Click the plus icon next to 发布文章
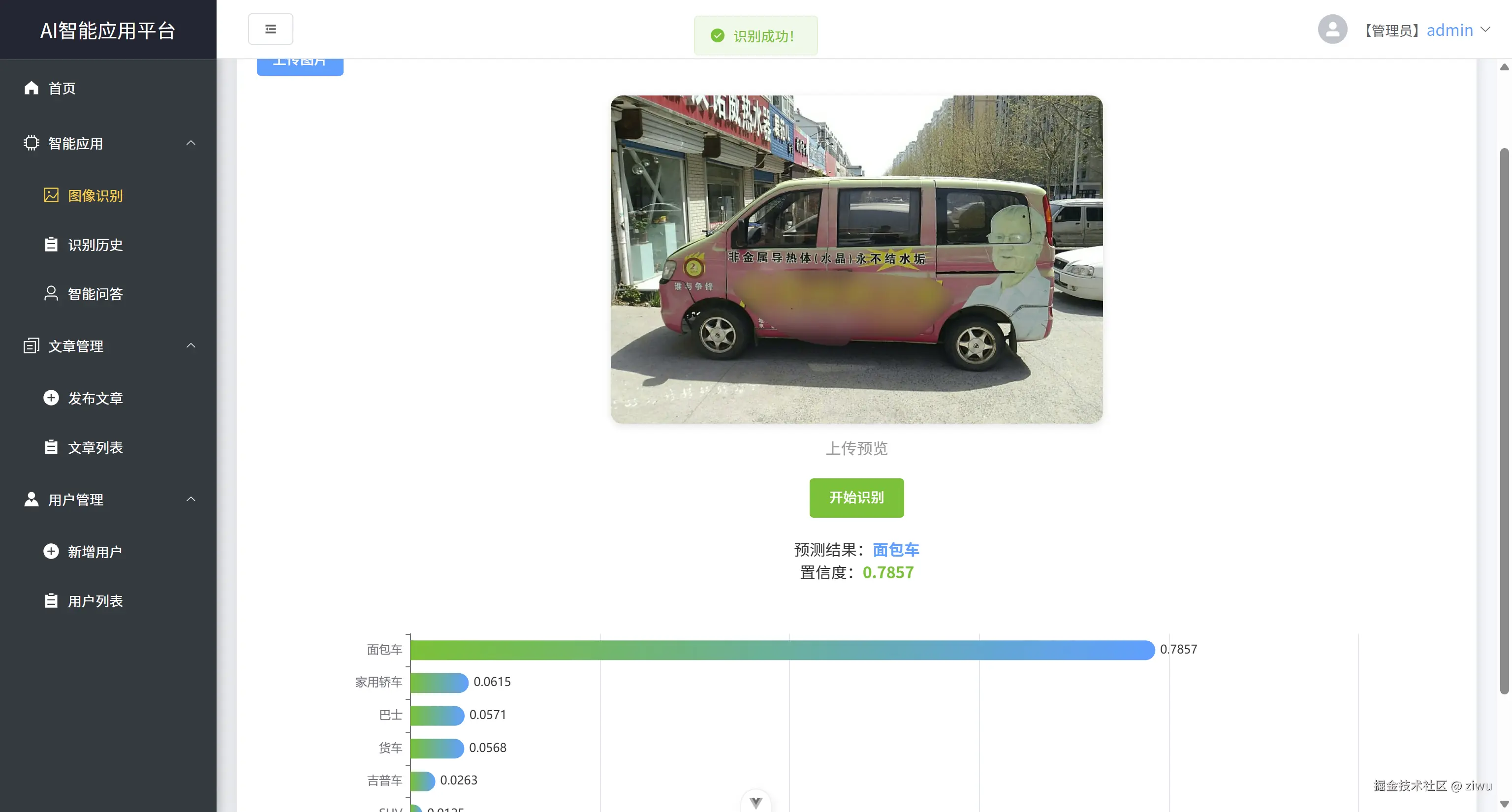 tap(51, 398)
